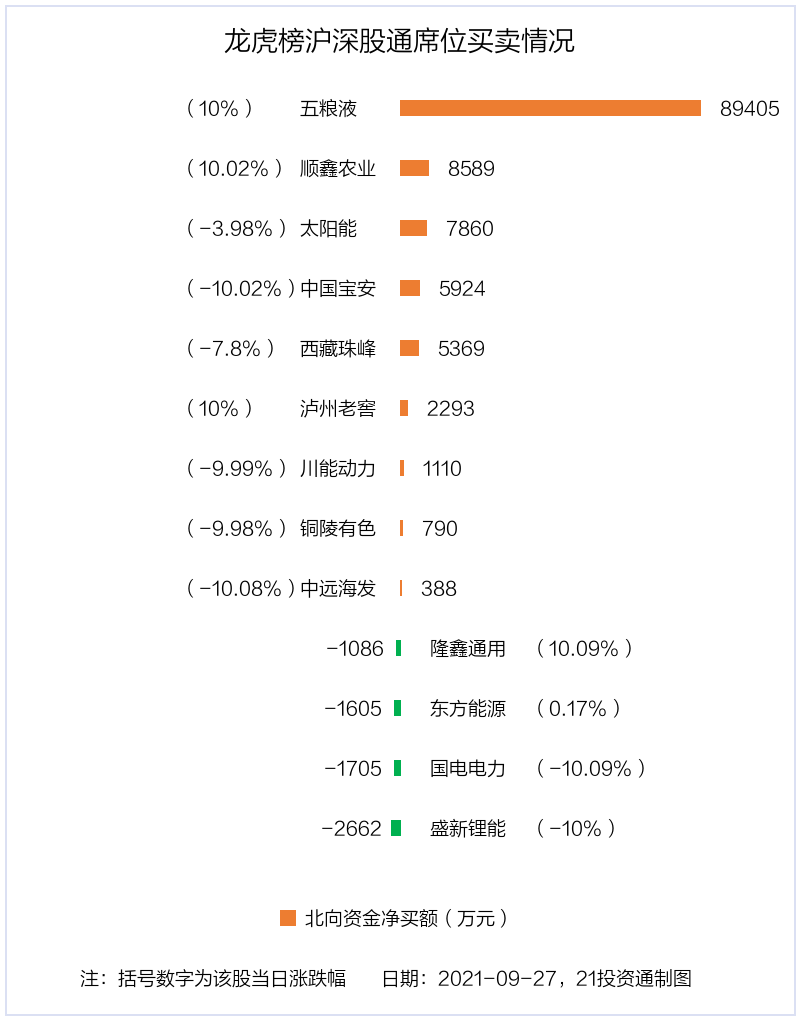
Task: Click the chart title 龙虎榜沪深股通席位买卖情况
Action: [400, 42]
